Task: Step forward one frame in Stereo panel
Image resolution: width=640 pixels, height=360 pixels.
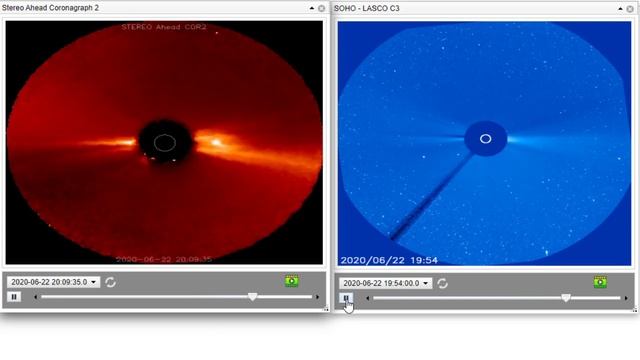Action: tap(318, 297)
